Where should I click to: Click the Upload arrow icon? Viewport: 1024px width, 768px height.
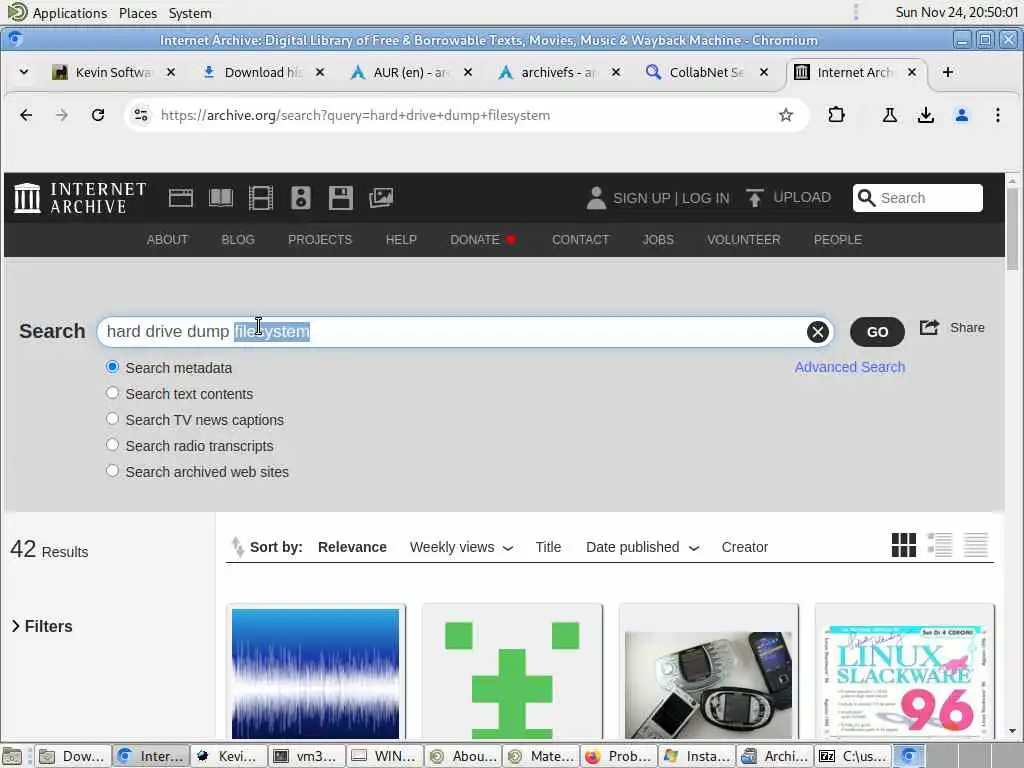pos(754,198)
